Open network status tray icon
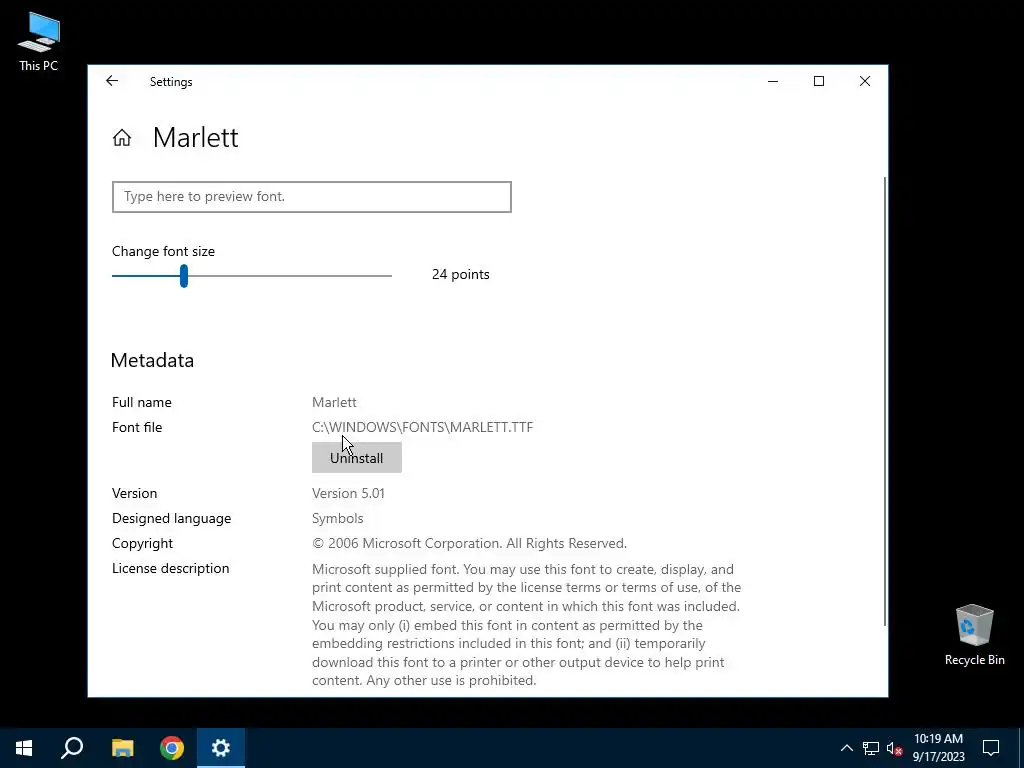1024x768 pixels. pos(871,748)
